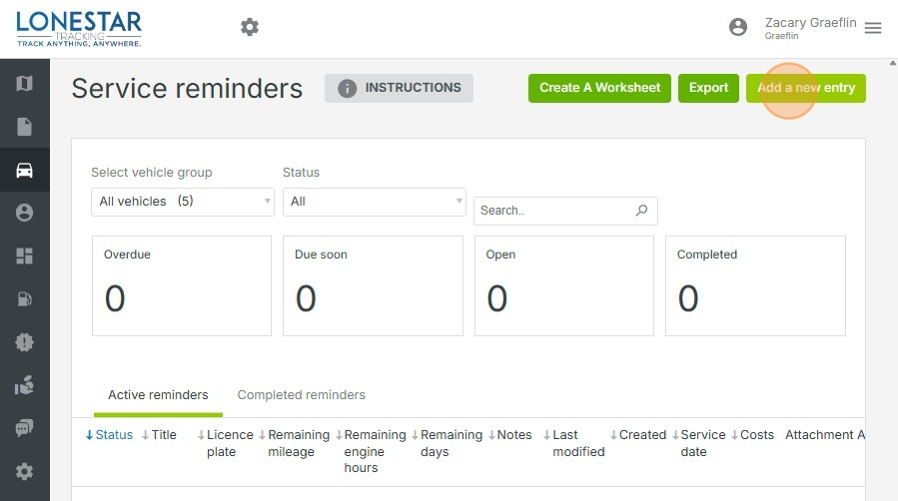Screen dimensions: 898x501
Task: Sort by Costs column header
Action: (753, 435)
